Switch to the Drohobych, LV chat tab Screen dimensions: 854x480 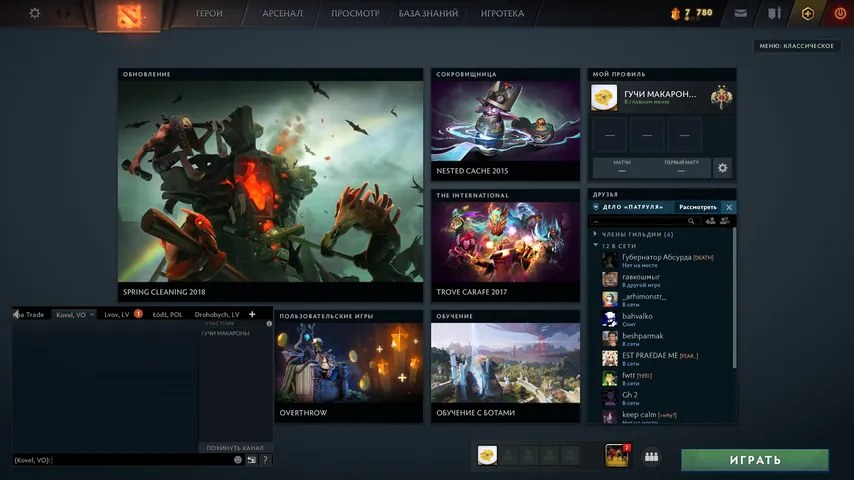pos(217,314)
